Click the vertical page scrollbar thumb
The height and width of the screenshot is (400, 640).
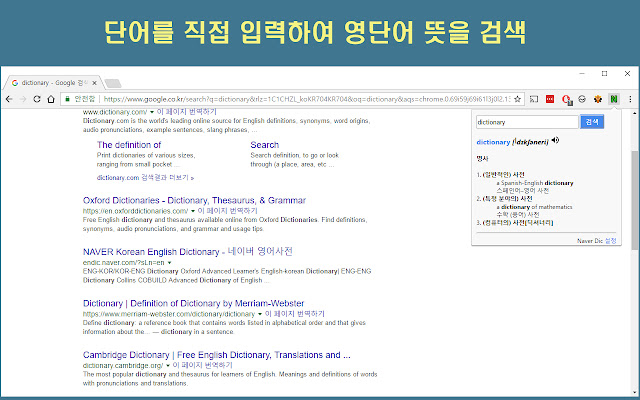(x=635, y=200)
